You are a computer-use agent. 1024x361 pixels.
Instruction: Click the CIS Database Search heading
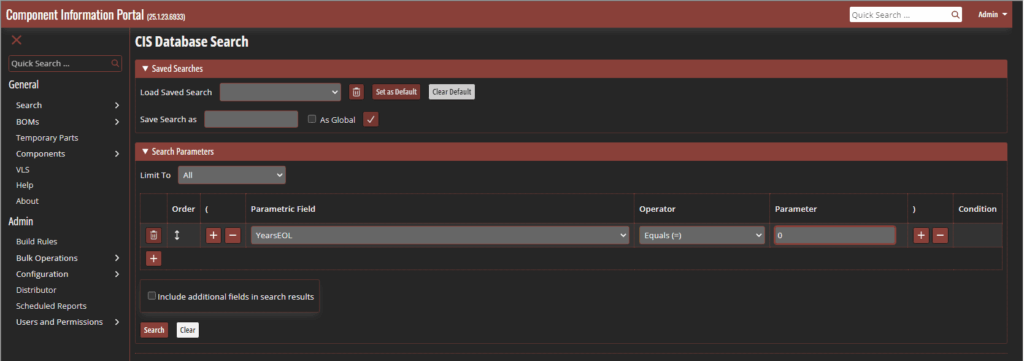pos(191,42)
